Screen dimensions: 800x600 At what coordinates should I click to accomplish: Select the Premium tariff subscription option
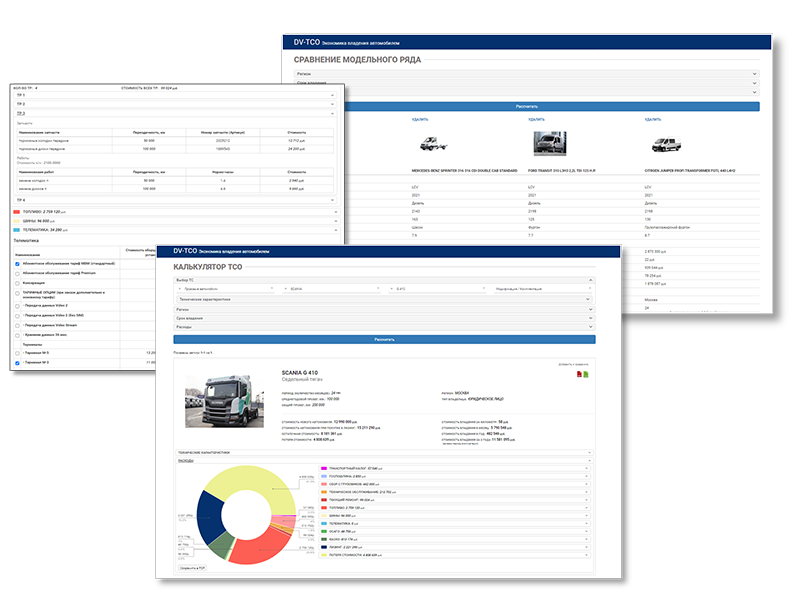click(x=17, y=274)
